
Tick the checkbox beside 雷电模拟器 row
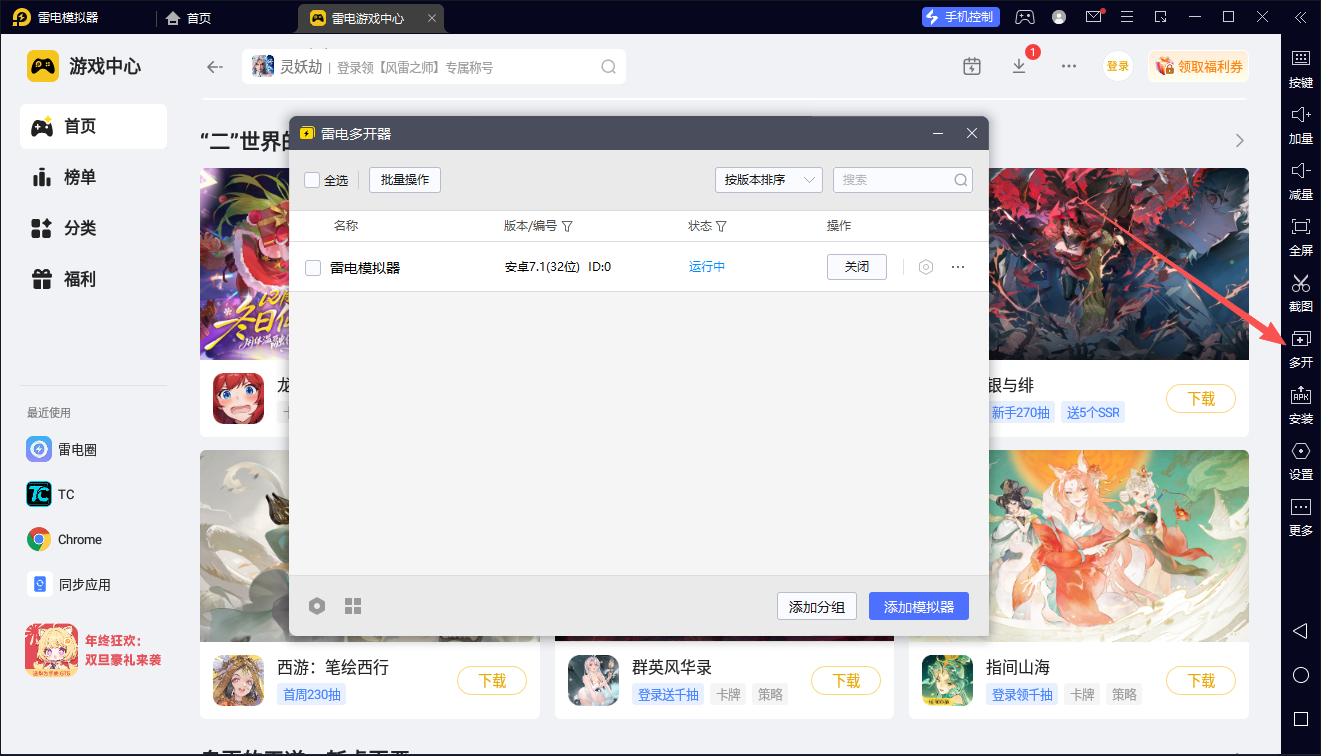[x=313, y=267]
